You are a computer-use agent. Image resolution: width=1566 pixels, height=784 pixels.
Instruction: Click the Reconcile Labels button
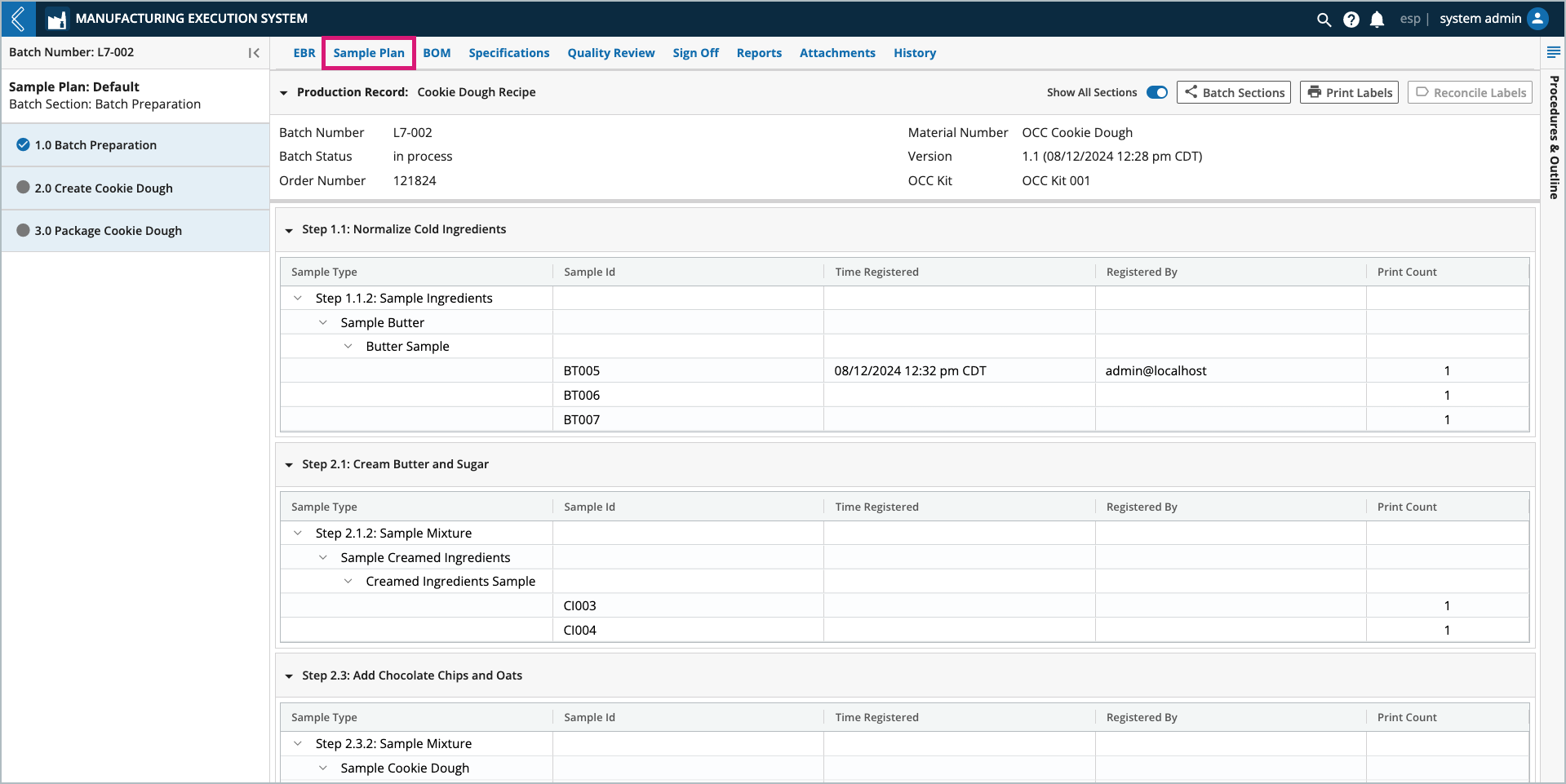click(1470, 92)
